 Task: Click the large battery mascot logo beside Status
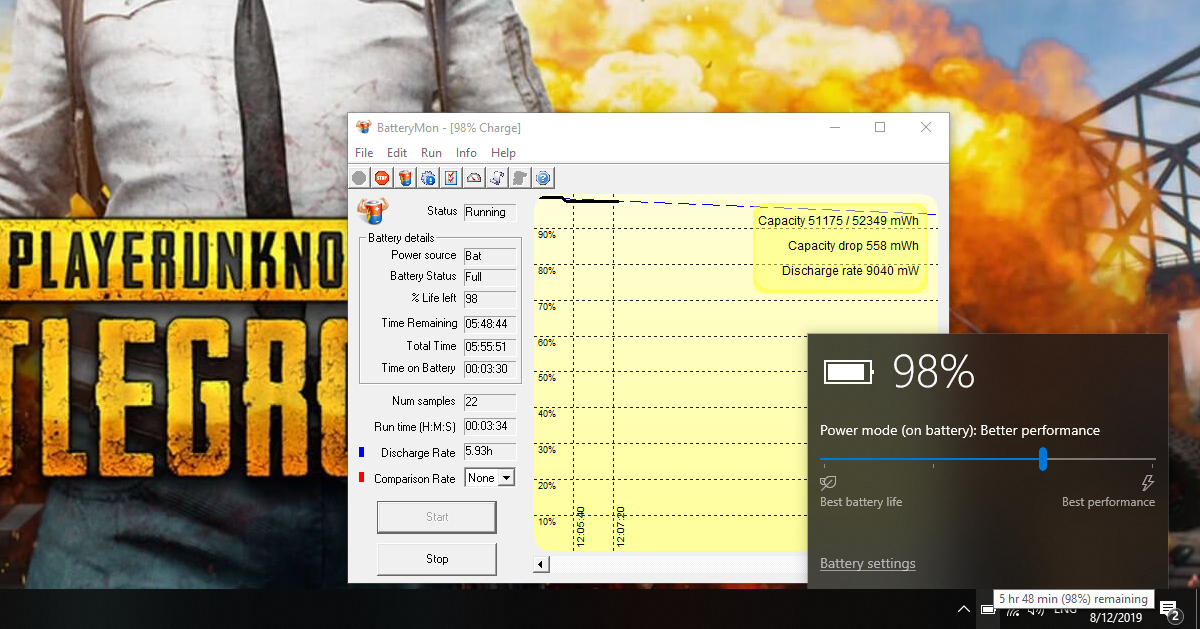(x=372, y=212)
